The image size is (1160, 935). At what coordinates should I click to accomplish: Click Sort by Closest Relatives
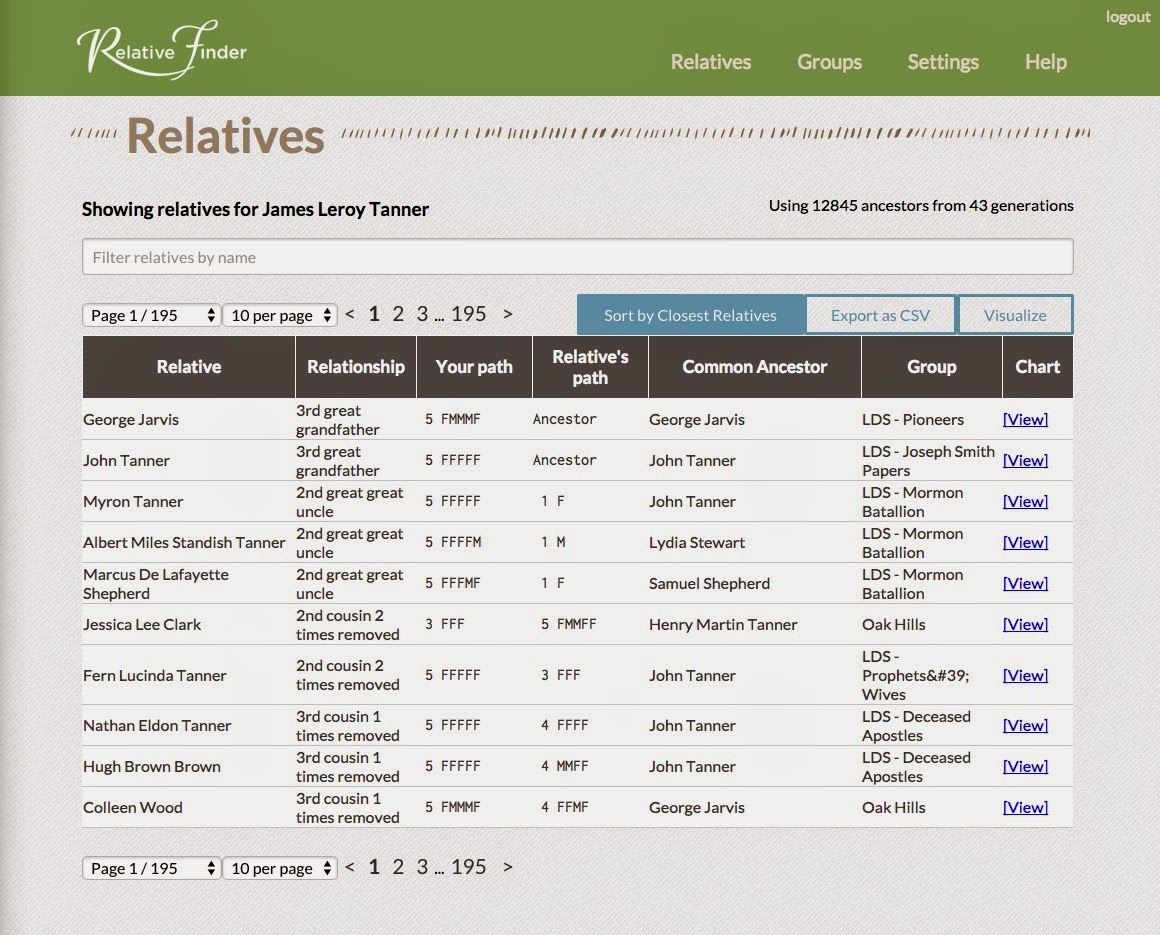pos(690,314)
